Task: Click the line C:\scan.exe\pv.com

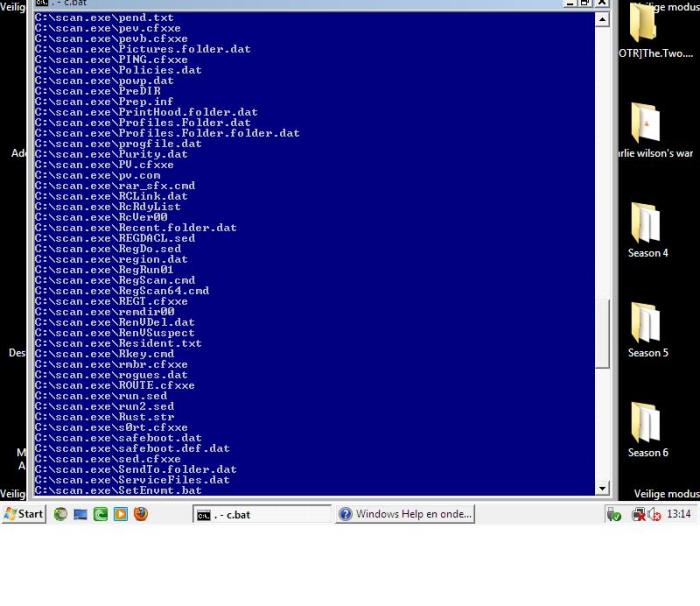Action: pos(97,176)
